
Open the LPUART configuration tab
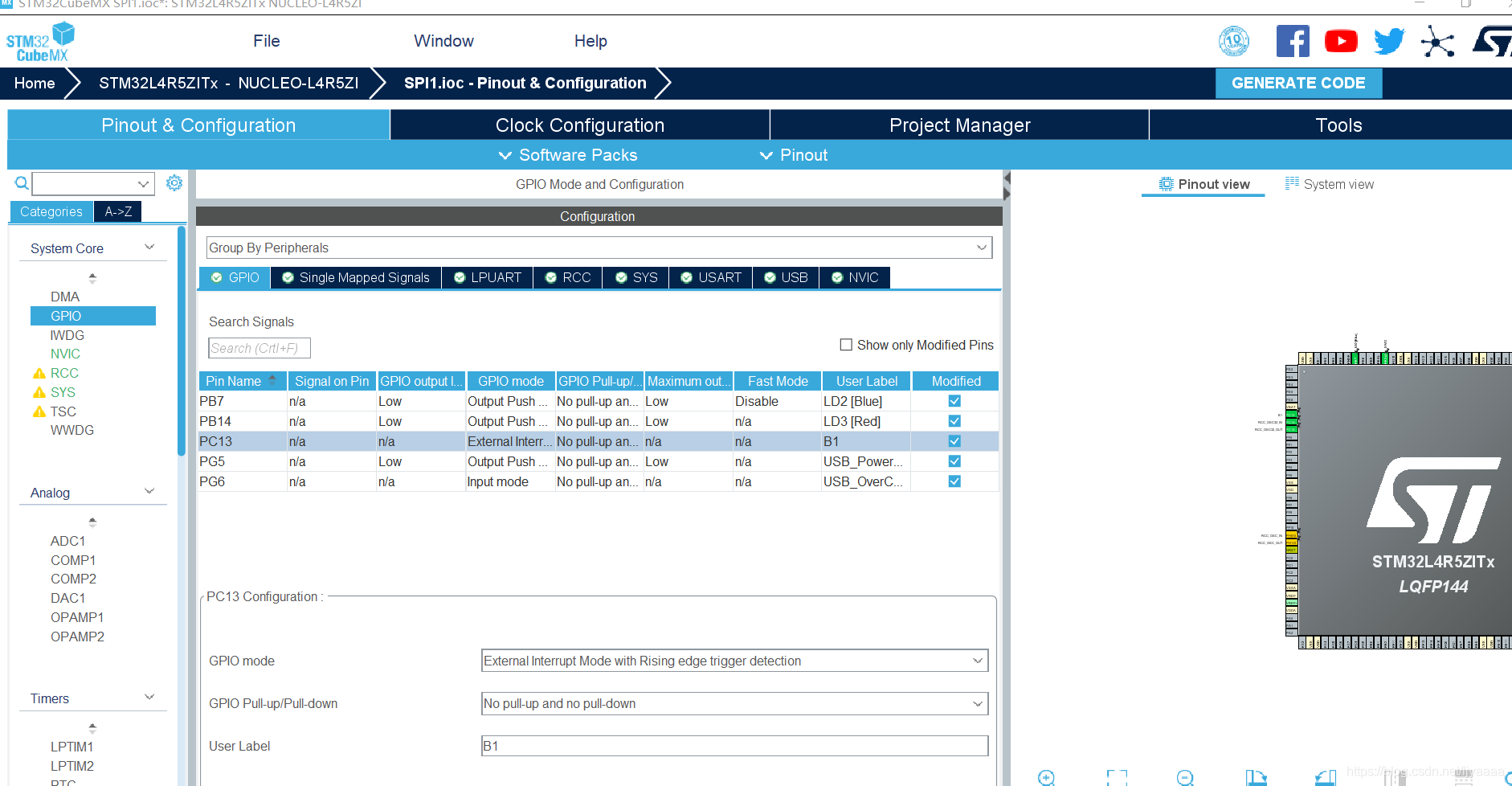pos(488,277)
